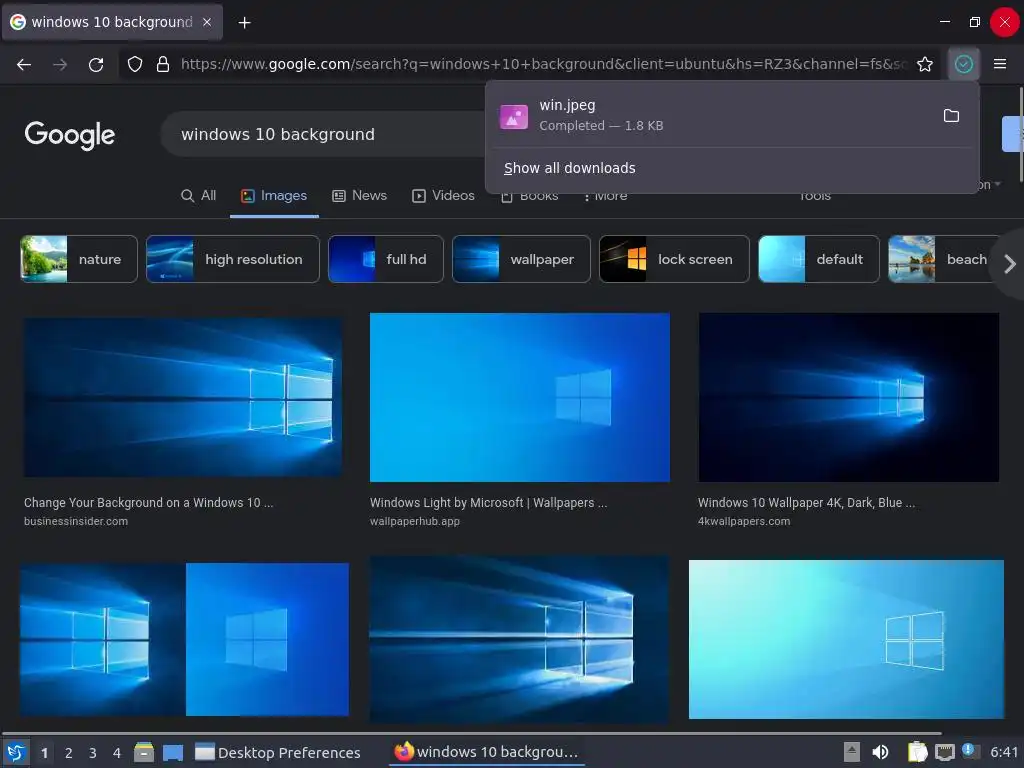Select the Images tab
This screenshot has width=1024, height=768.
(274, 195)
